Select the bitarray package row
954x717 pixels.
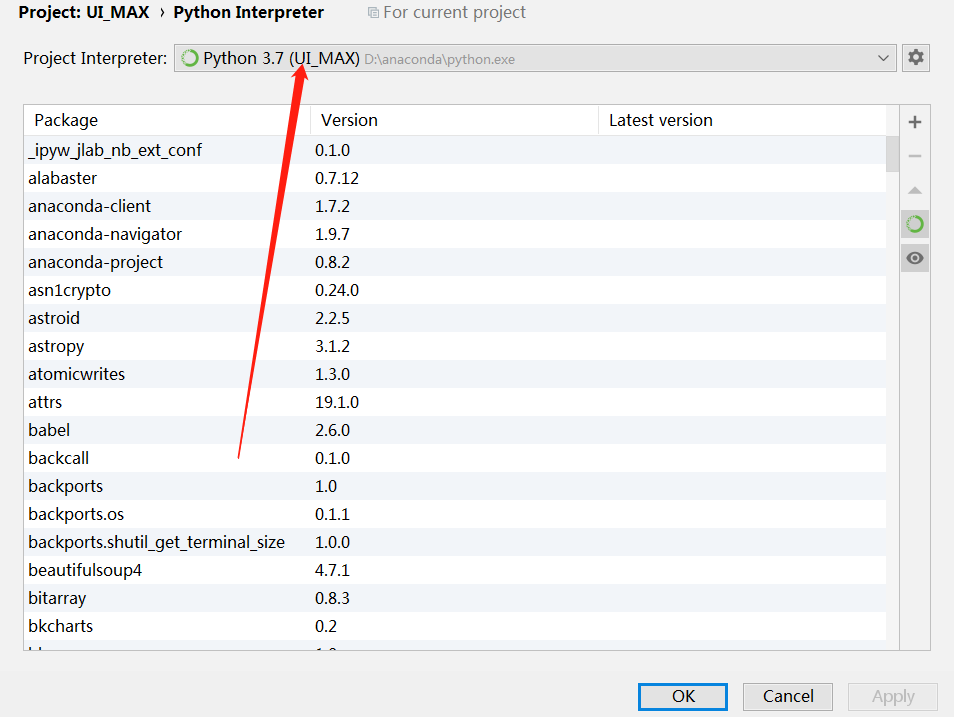(x=455, y=598)
